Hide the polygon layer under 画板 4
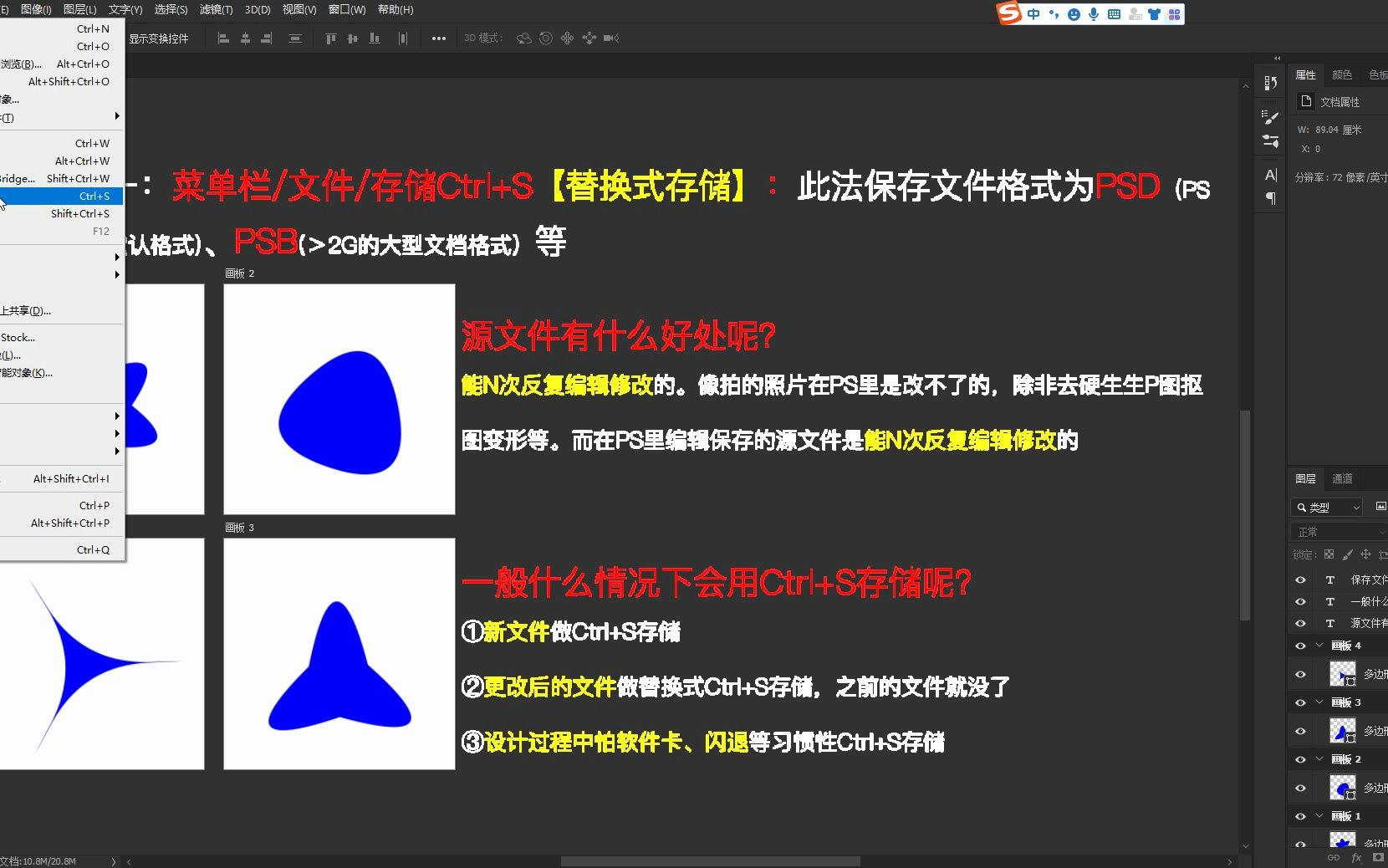This screenshot has height=868, width=1388. (x=1300, y=674)
